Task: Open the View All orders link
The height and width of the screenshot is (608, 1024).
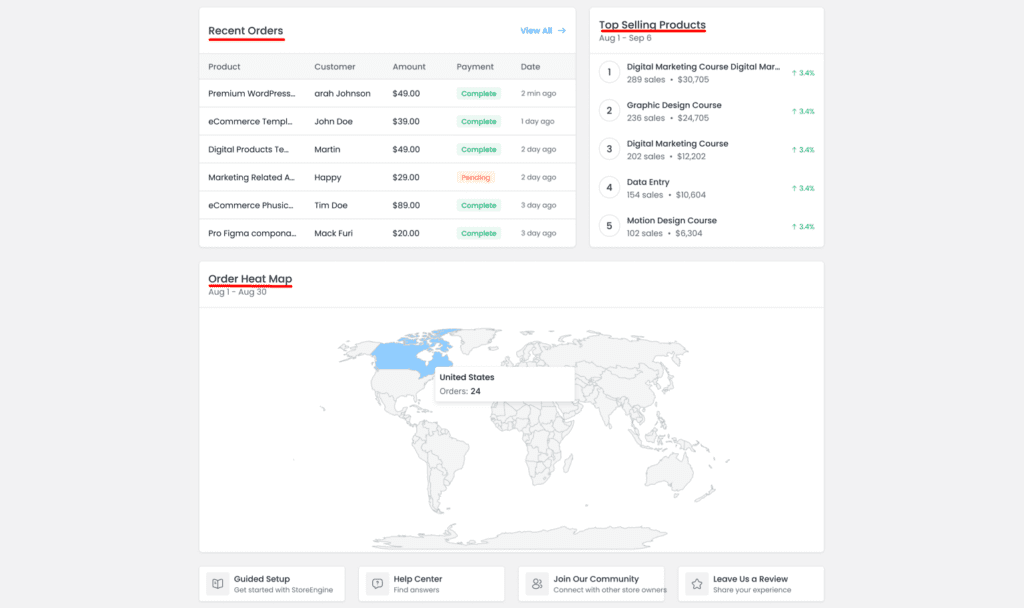Action: pos(536,31)
